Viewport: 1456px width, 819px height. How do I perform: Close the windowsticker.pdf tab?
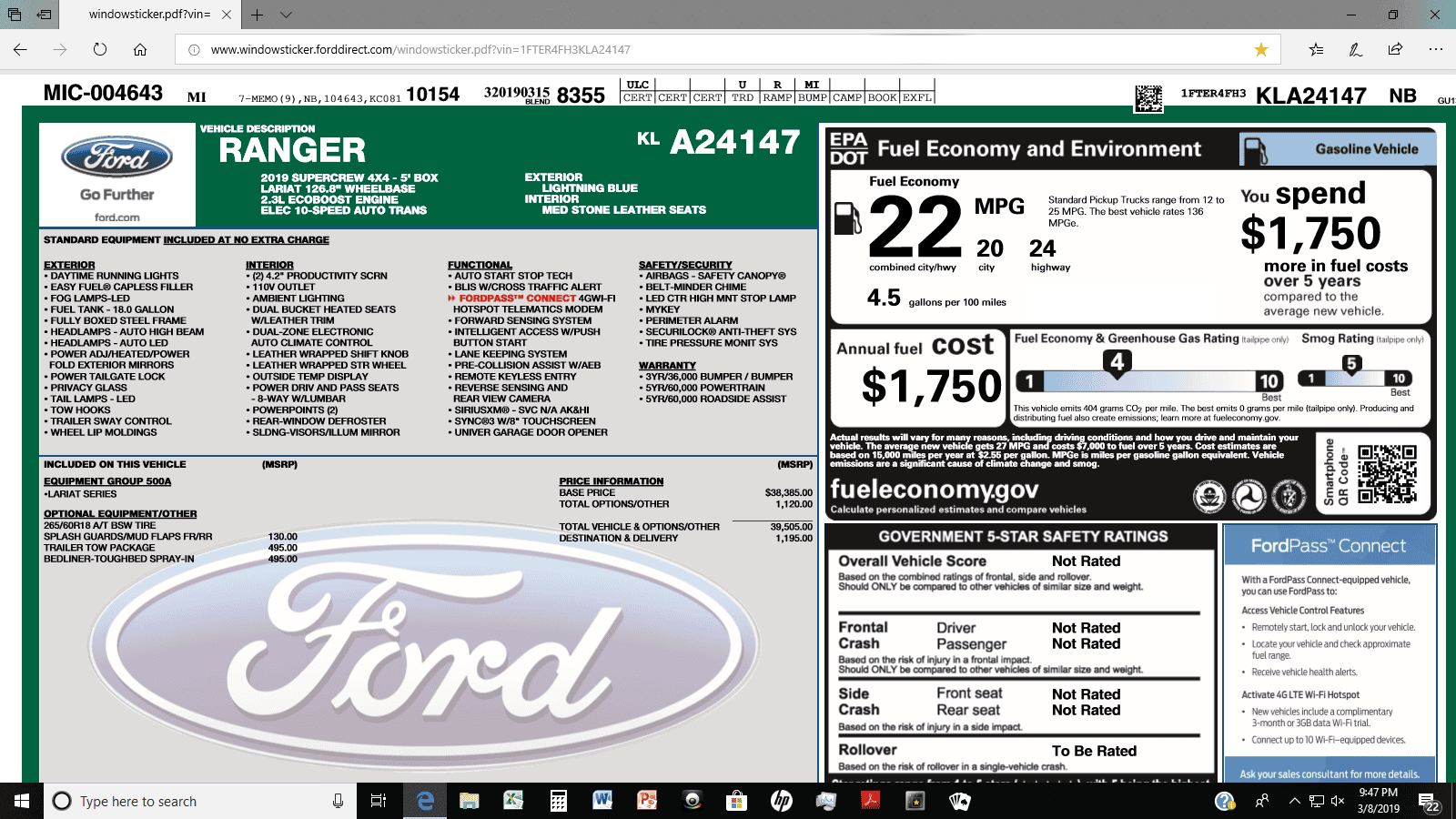click(227, 15)
